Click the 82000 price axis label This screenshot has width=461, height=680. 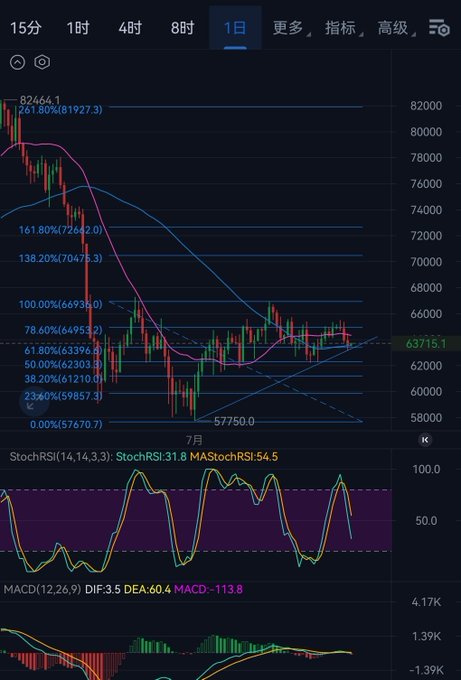(426, 106)
